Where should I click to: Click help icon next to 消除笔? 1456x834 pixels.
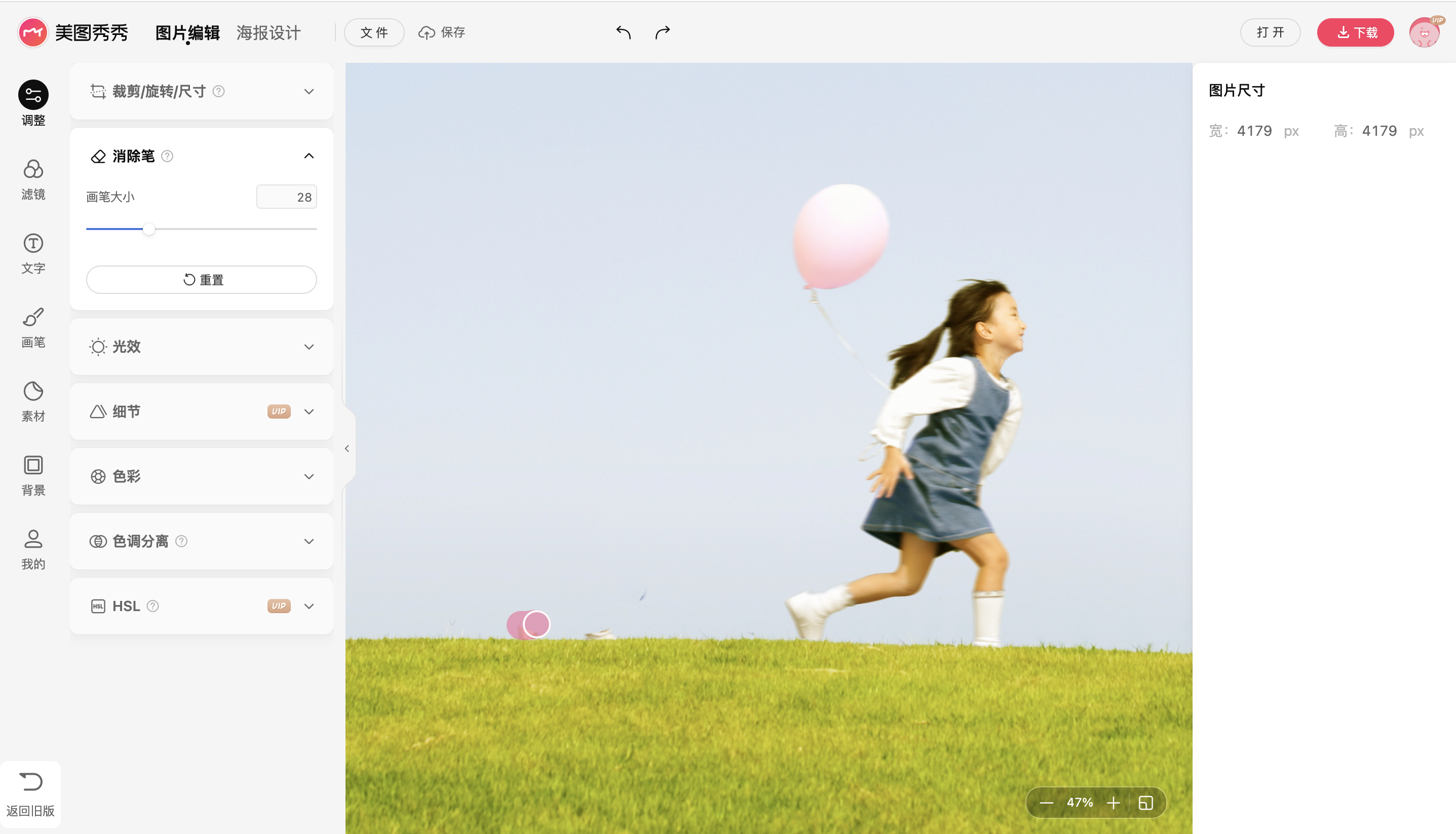(167, 157)
